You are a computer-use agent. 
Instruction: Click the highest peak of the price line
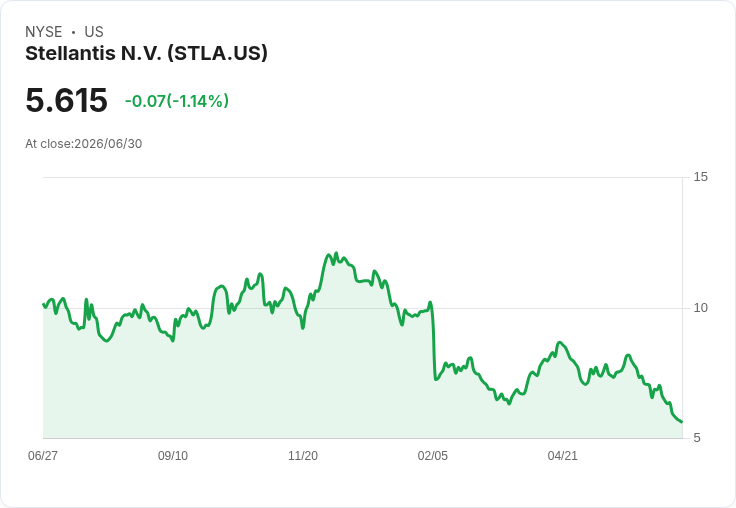[336, 253]
